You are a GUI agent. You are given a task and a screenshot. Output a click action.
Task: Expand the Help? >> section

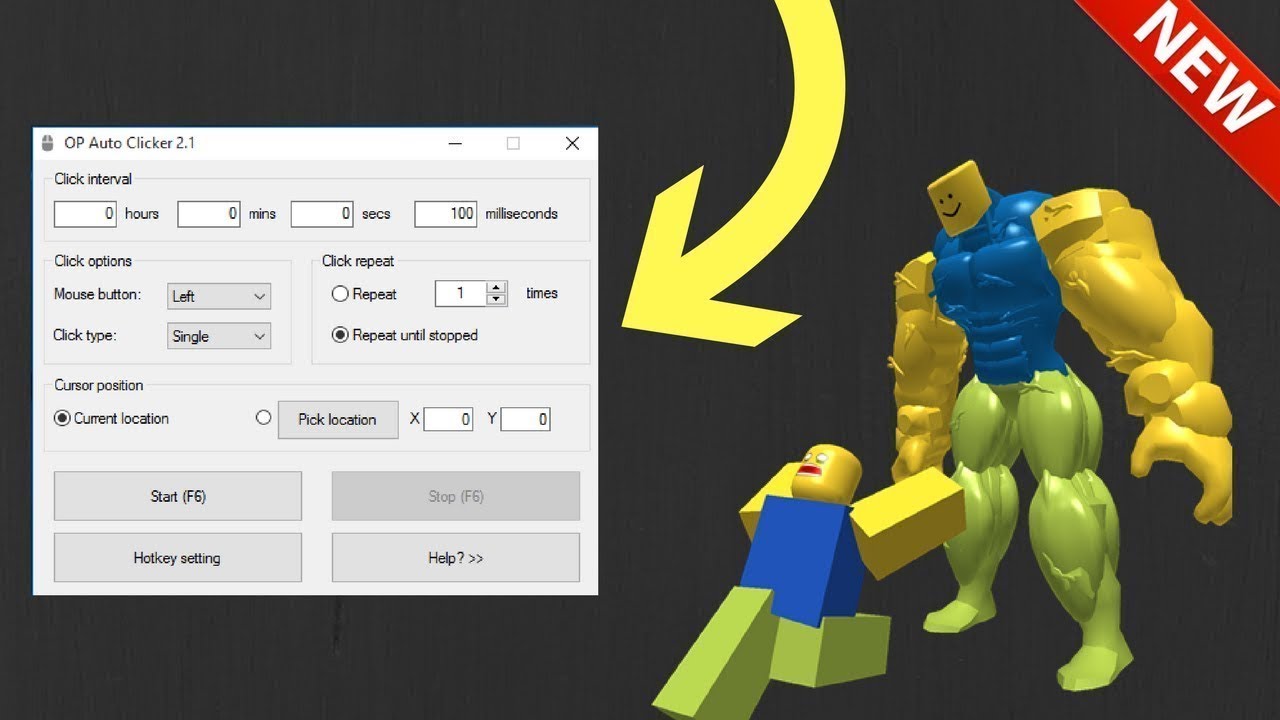coord(456,558)
